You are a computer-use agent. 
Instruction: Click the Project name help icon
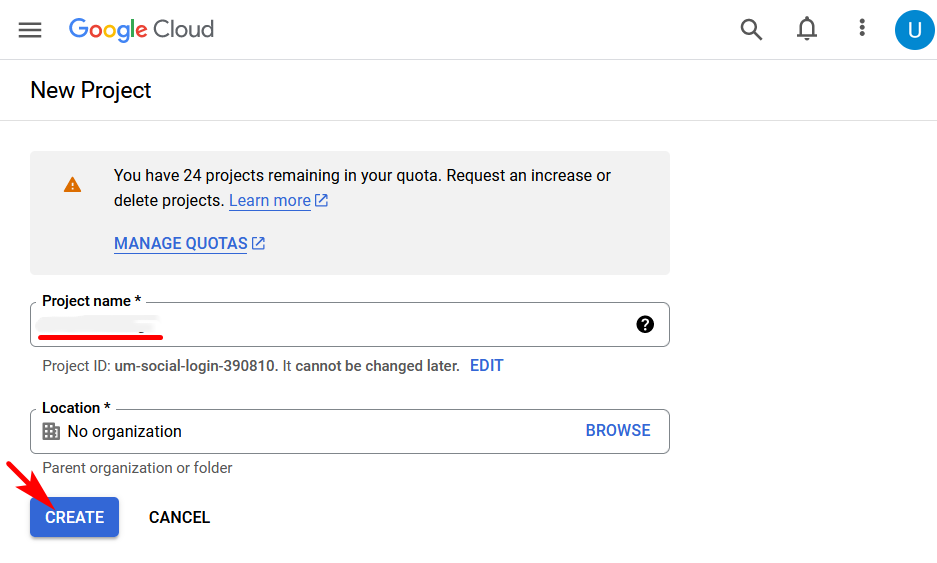click(645, 324)
